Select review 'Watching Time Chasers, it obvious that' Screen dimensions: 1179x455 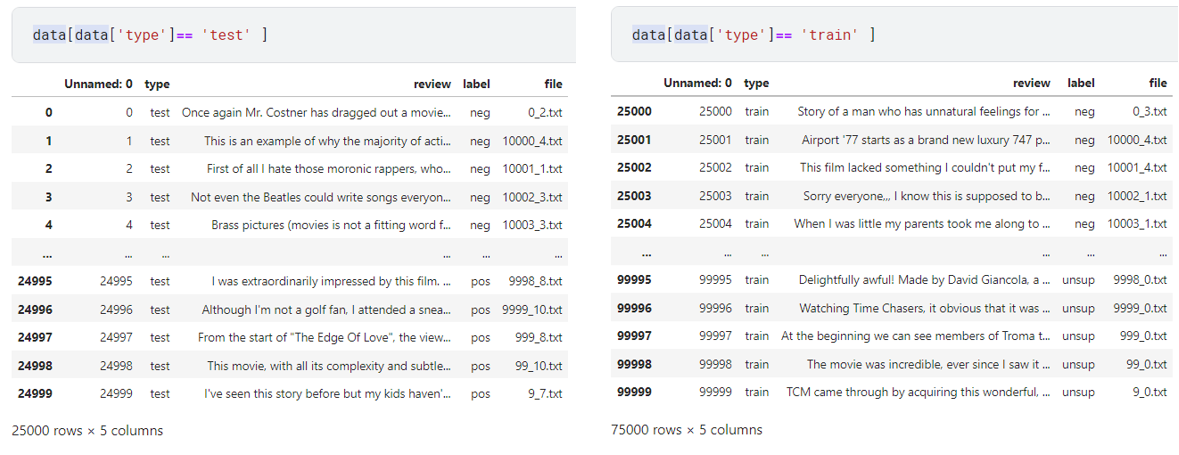click(x=925, y=308)
